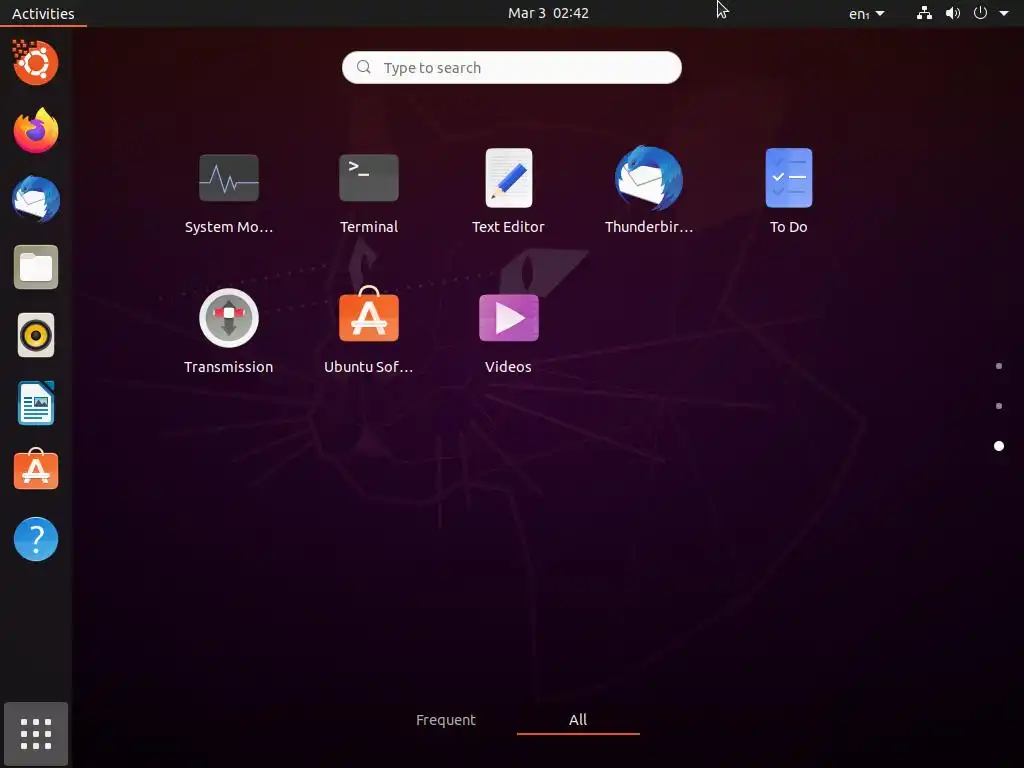The width and height of the screenshot is (1024, 768).
Task: Open the Mar 3 02:42 clock menu
Action: [x=549, y=13]
